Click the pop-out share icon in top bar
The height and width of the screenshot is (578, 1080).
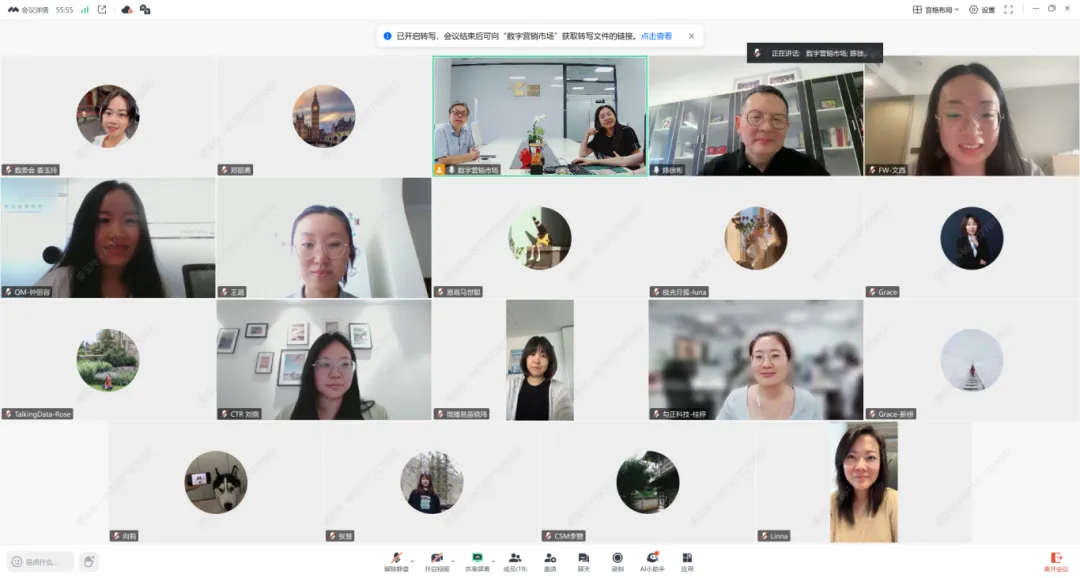click(102, 10)
